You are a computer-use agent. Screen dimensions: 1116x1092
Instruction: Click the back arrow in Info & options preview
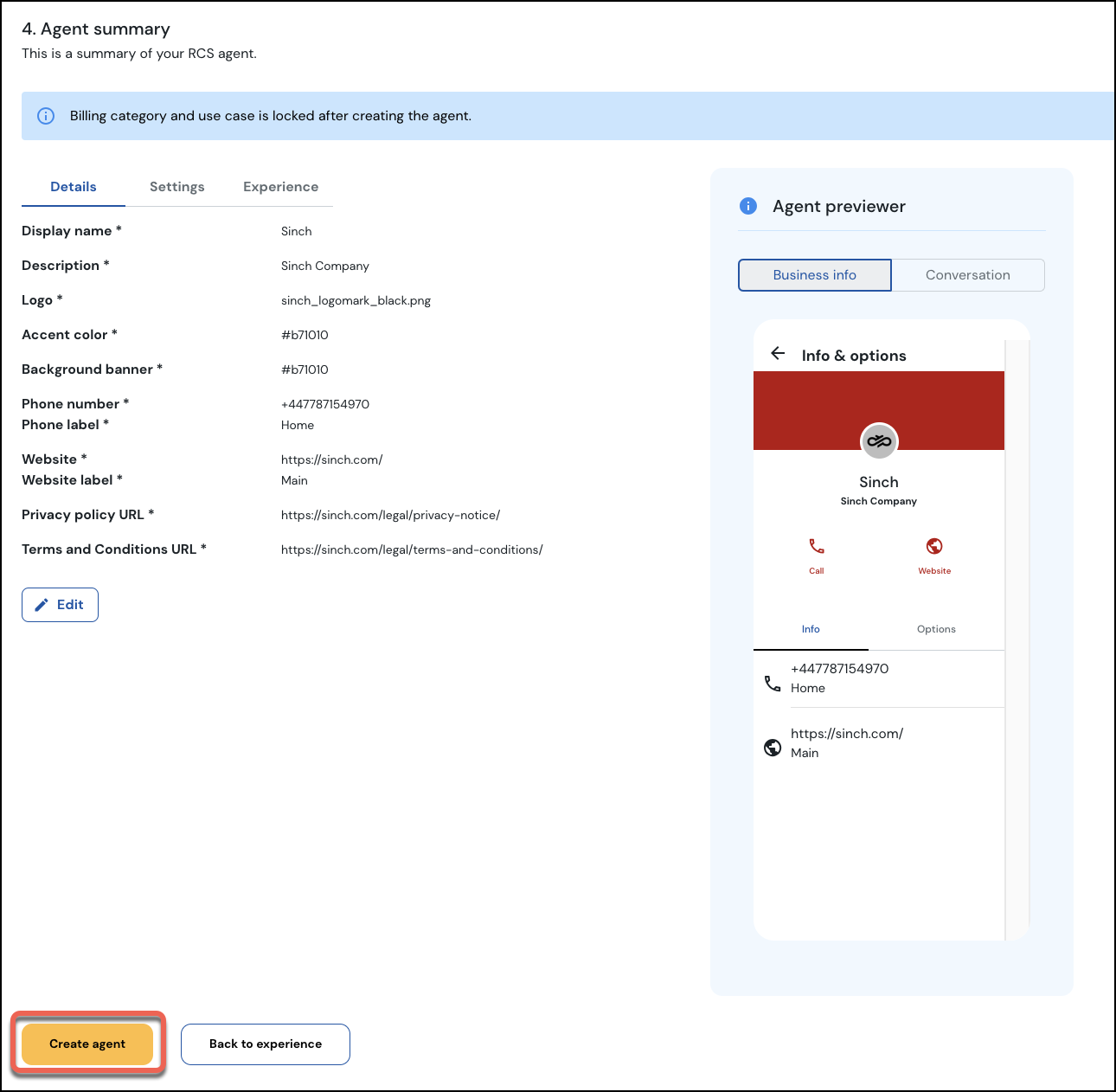pyautogui.click(x=778, y=353)
